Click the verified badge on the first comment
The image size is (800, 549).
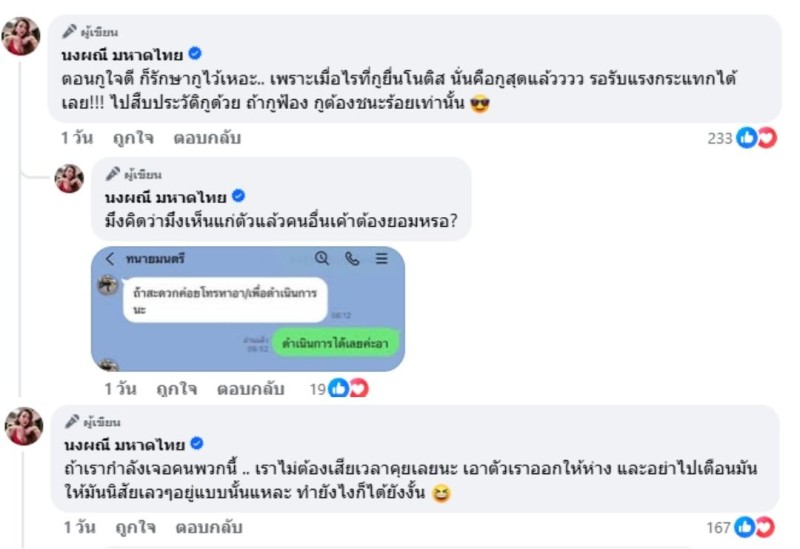(x=196, y=53)
